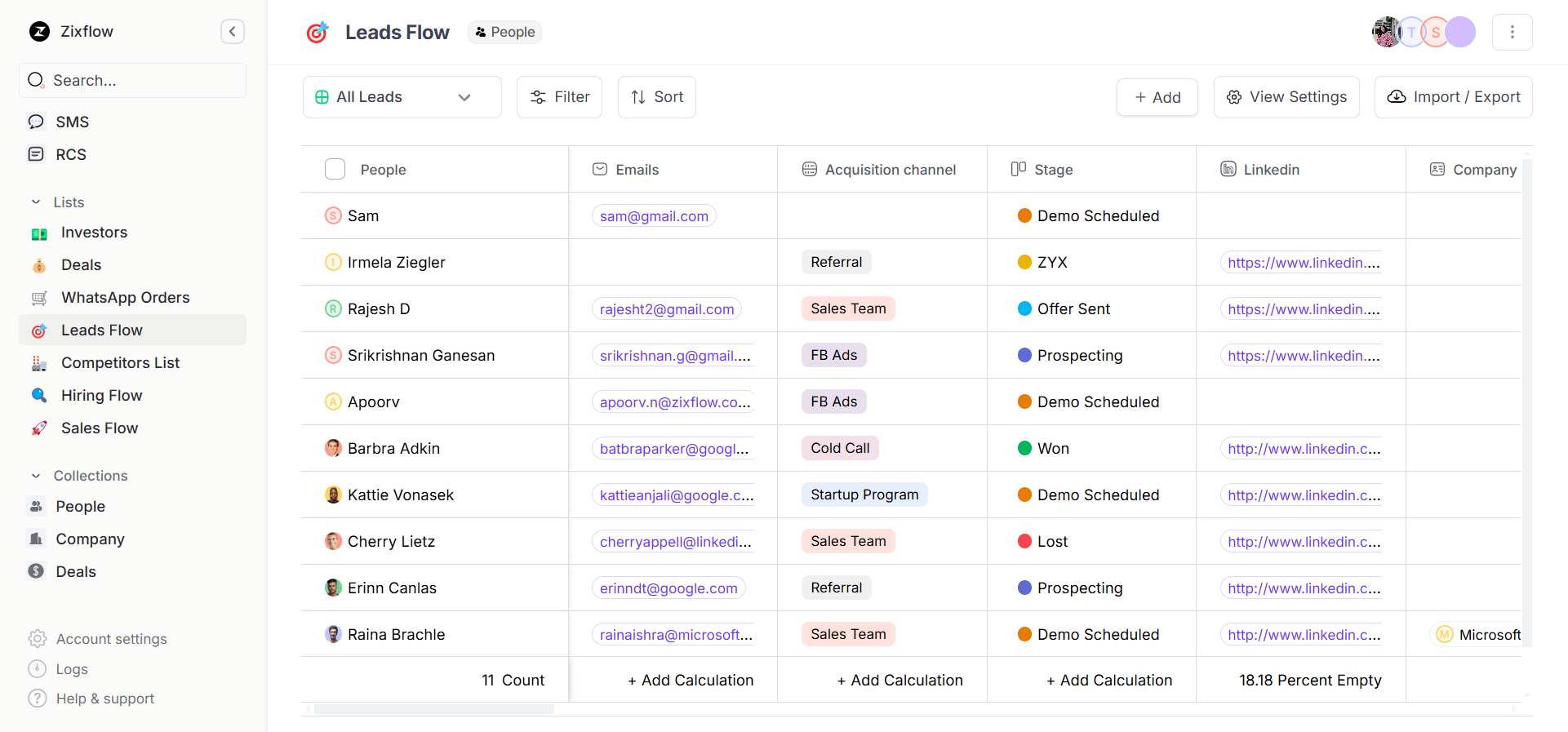Click the Stage column header
This screenshot has width=1568, height=732.
tap(1091, 169)
